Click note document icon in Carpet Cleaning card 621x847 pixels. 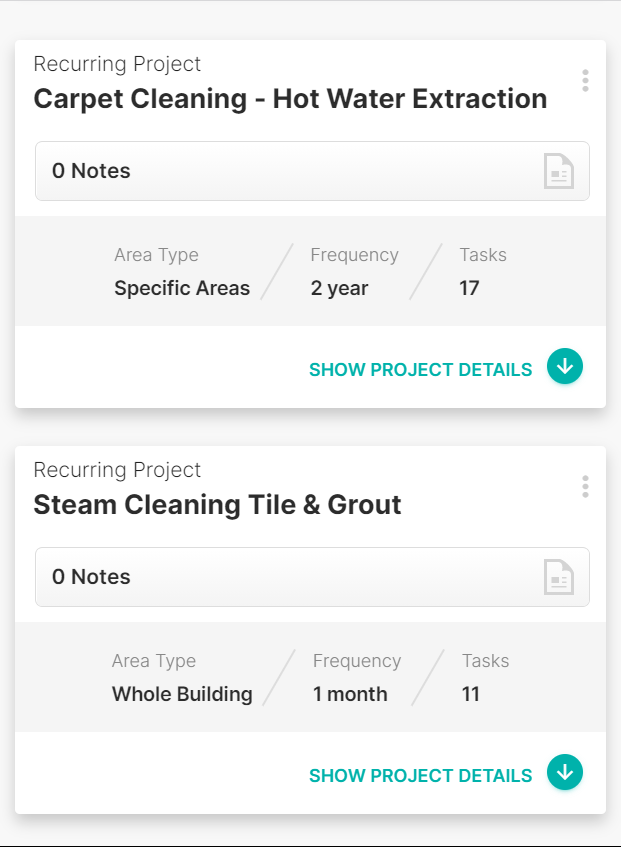[559, 171]
